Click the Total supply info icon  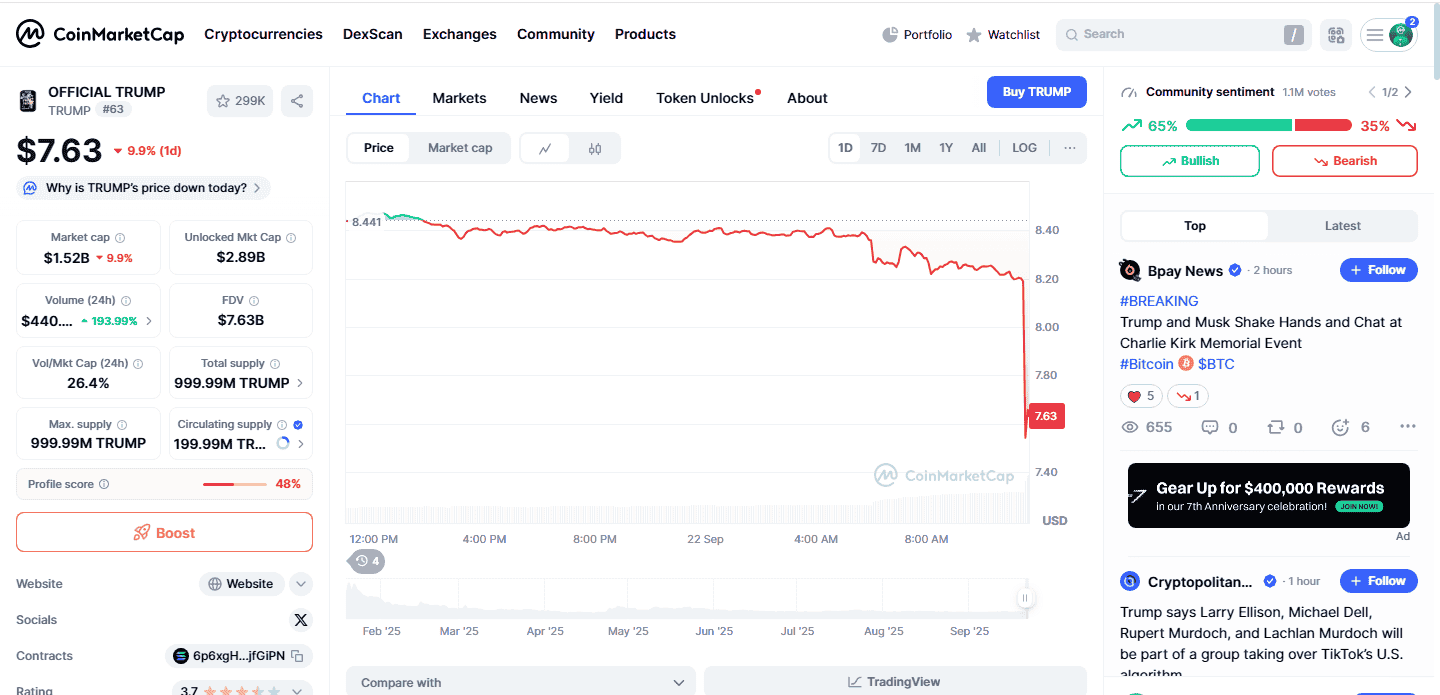(x=275, y=364)
